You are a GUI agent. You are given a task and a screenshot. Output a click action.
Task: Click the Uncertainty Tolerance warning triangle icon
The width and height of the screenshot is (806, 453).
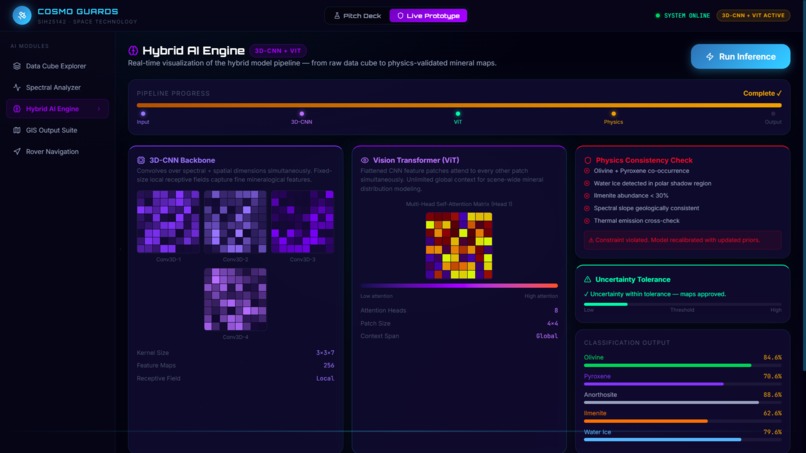588,279
